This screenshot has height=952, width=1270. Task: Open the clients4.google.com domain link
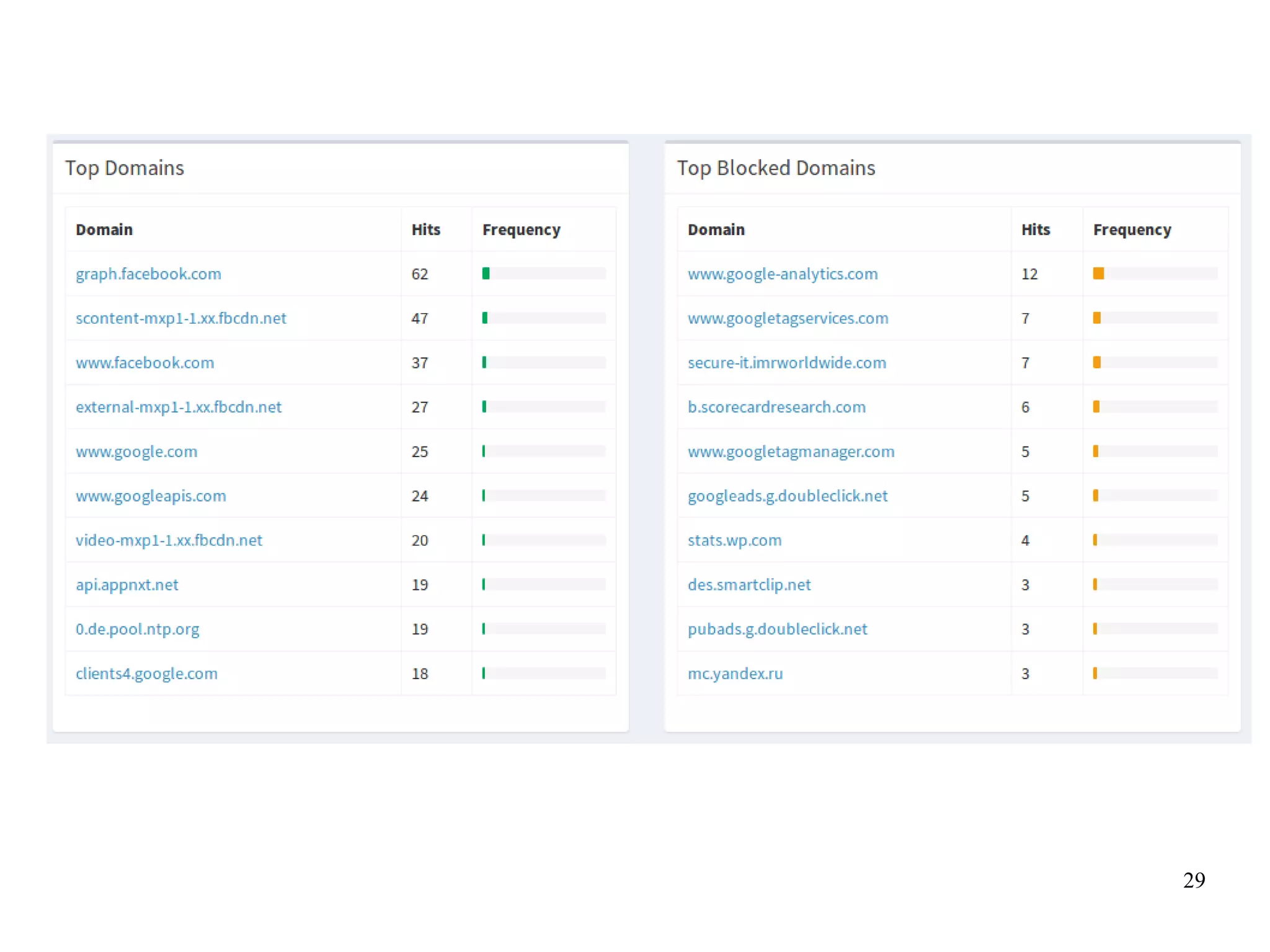click(146, 674)
